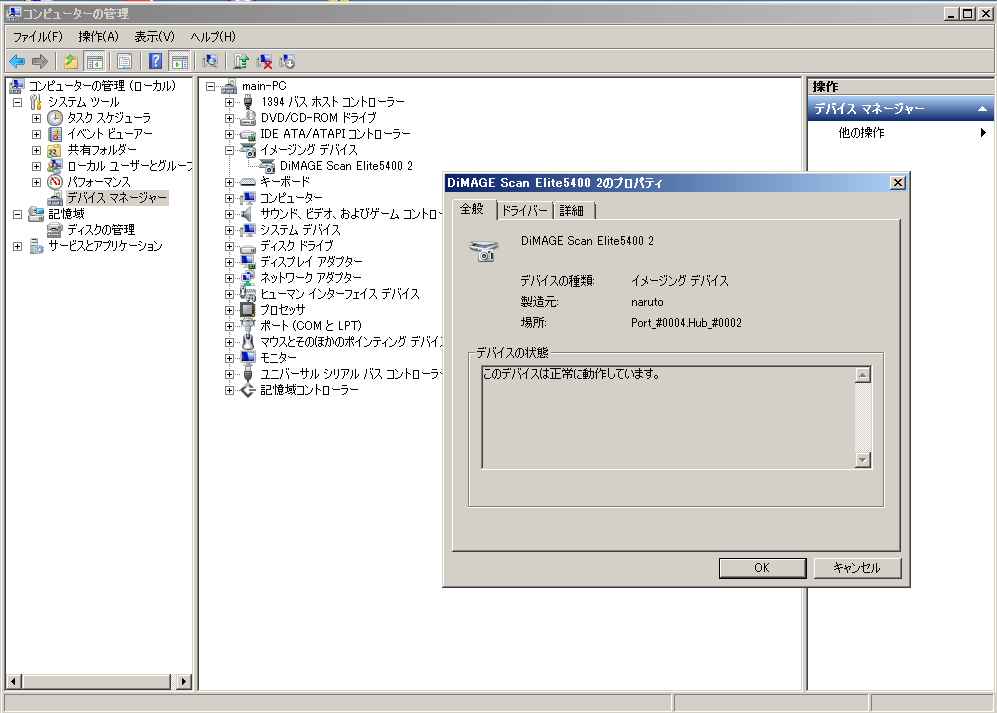Expand the ネットワーク アダプター node
The image size is (997, 713).
(x=229, y=278)
